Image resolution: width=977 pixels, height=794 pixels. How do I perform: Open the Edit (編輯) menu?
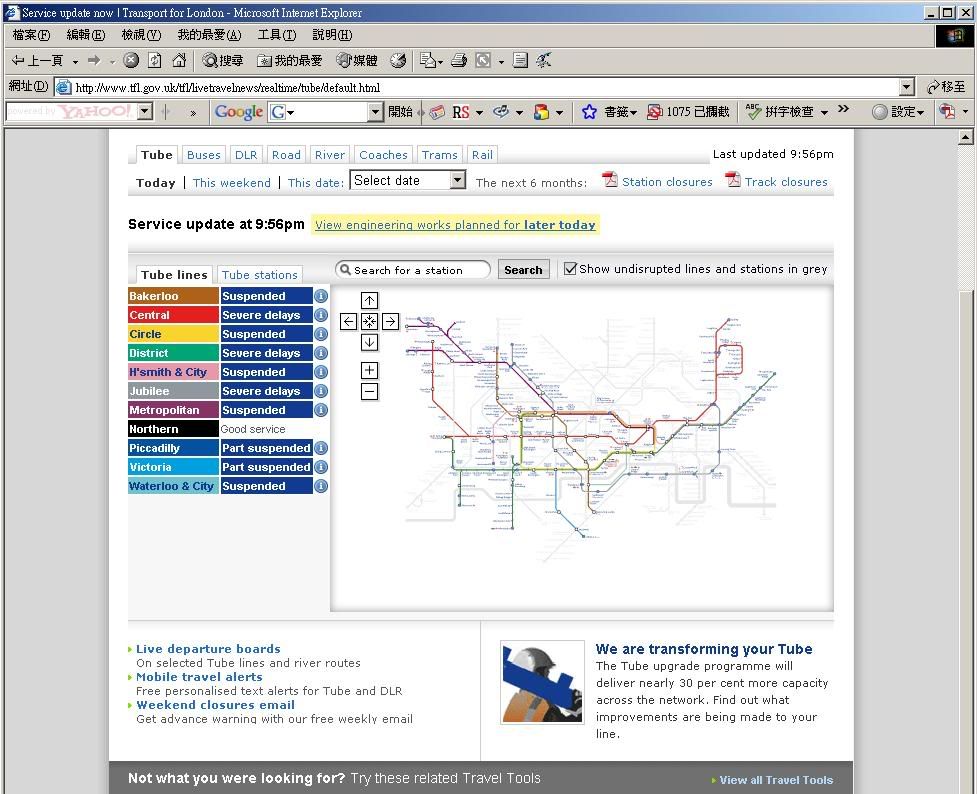pyautogui.click(x=86, y=35)
